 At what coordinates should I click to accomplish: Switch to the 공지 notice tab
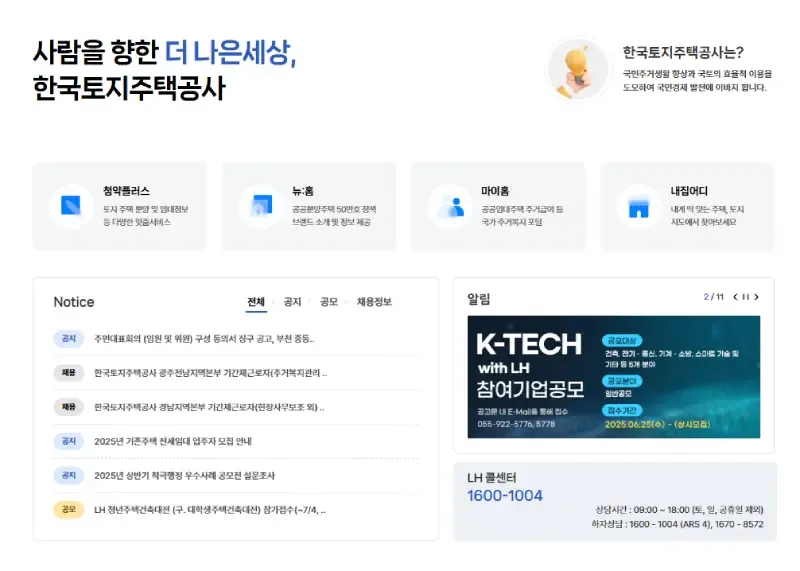pyautogui.click(x=292, y=302)
